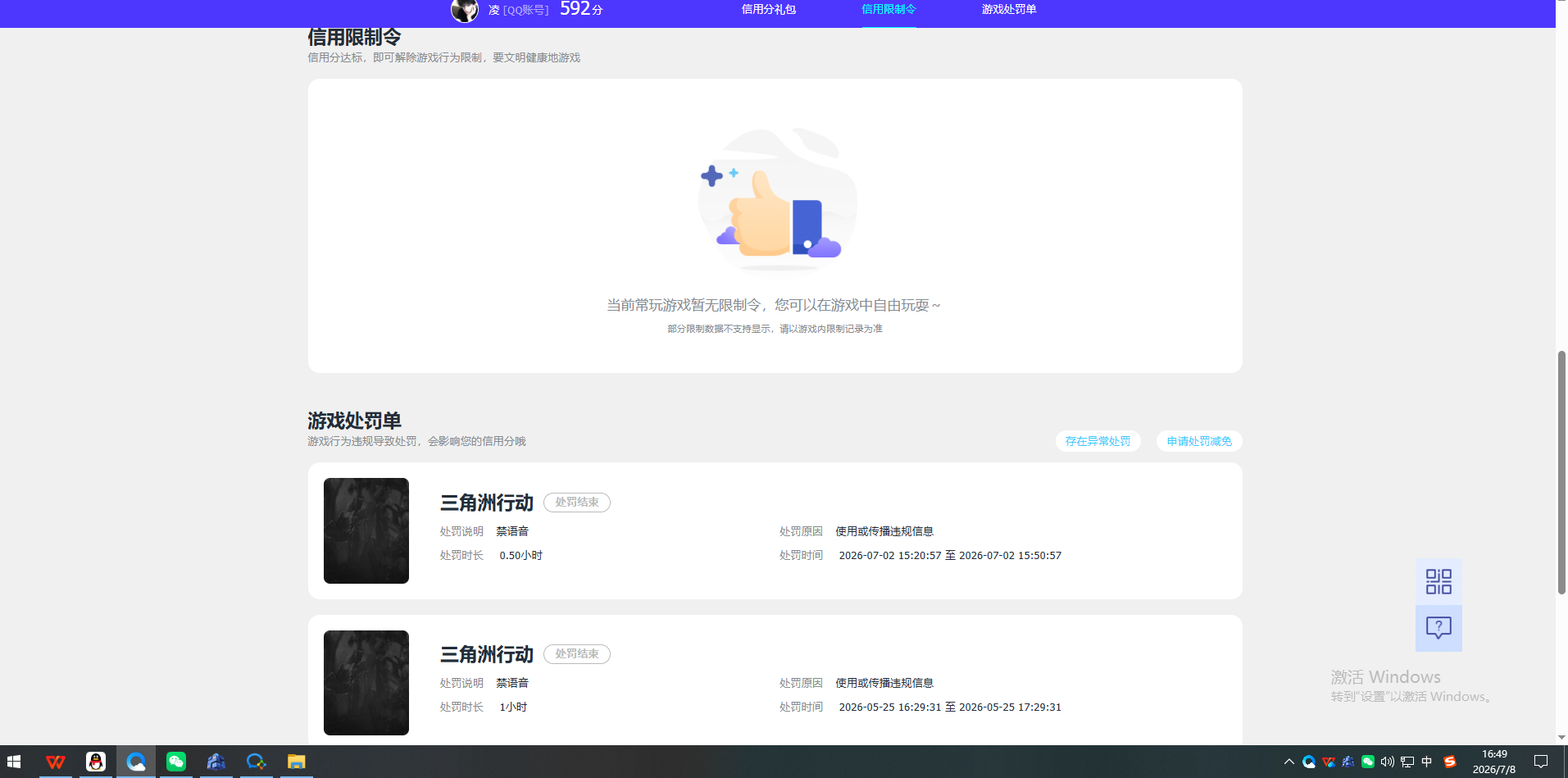The image size is (1568, 778).
Task: Toggle Chinese input mode indicator
Action: pyautogui.click(x=1427, y=762)
